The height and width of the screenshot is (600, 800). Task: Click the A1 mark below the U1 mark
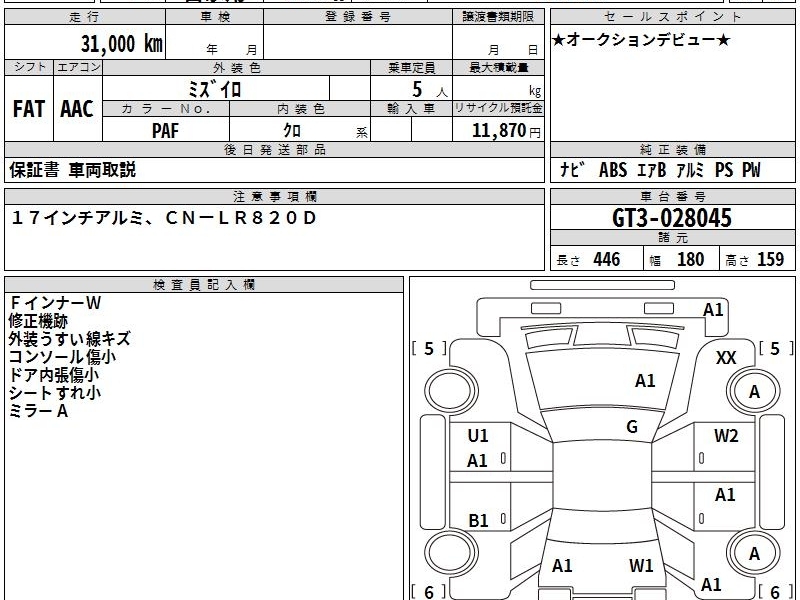[477, 461]
